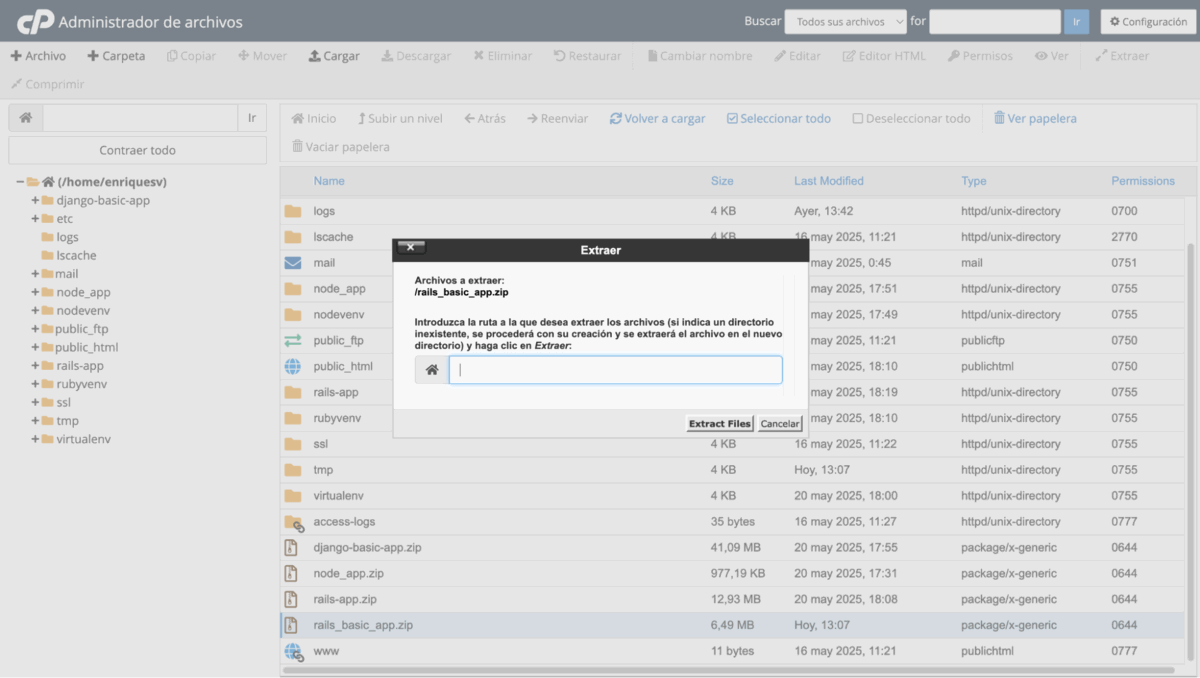
Task: Click the cPanel logo icon
Action: click(35, 21)
